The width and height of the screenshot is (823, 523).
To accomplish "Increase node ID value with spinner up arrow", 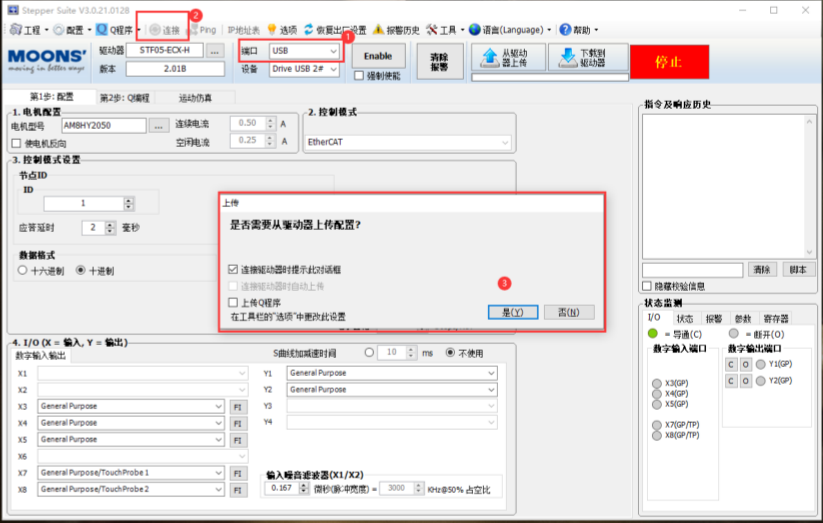I will [x=128, y=199].
